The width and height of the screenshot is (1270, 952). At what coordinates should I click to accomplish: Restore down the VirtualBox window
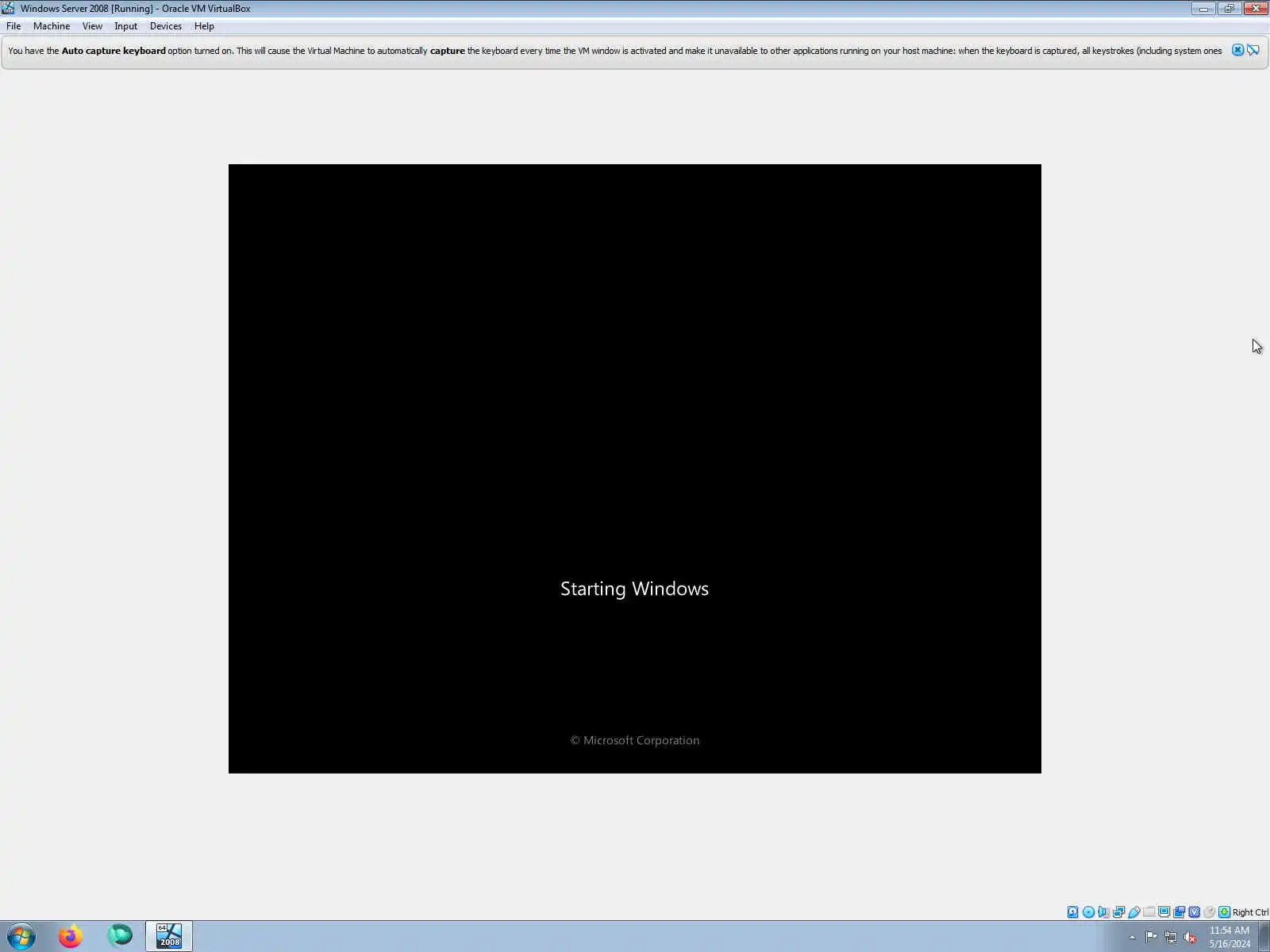(x=1229, y=8)
